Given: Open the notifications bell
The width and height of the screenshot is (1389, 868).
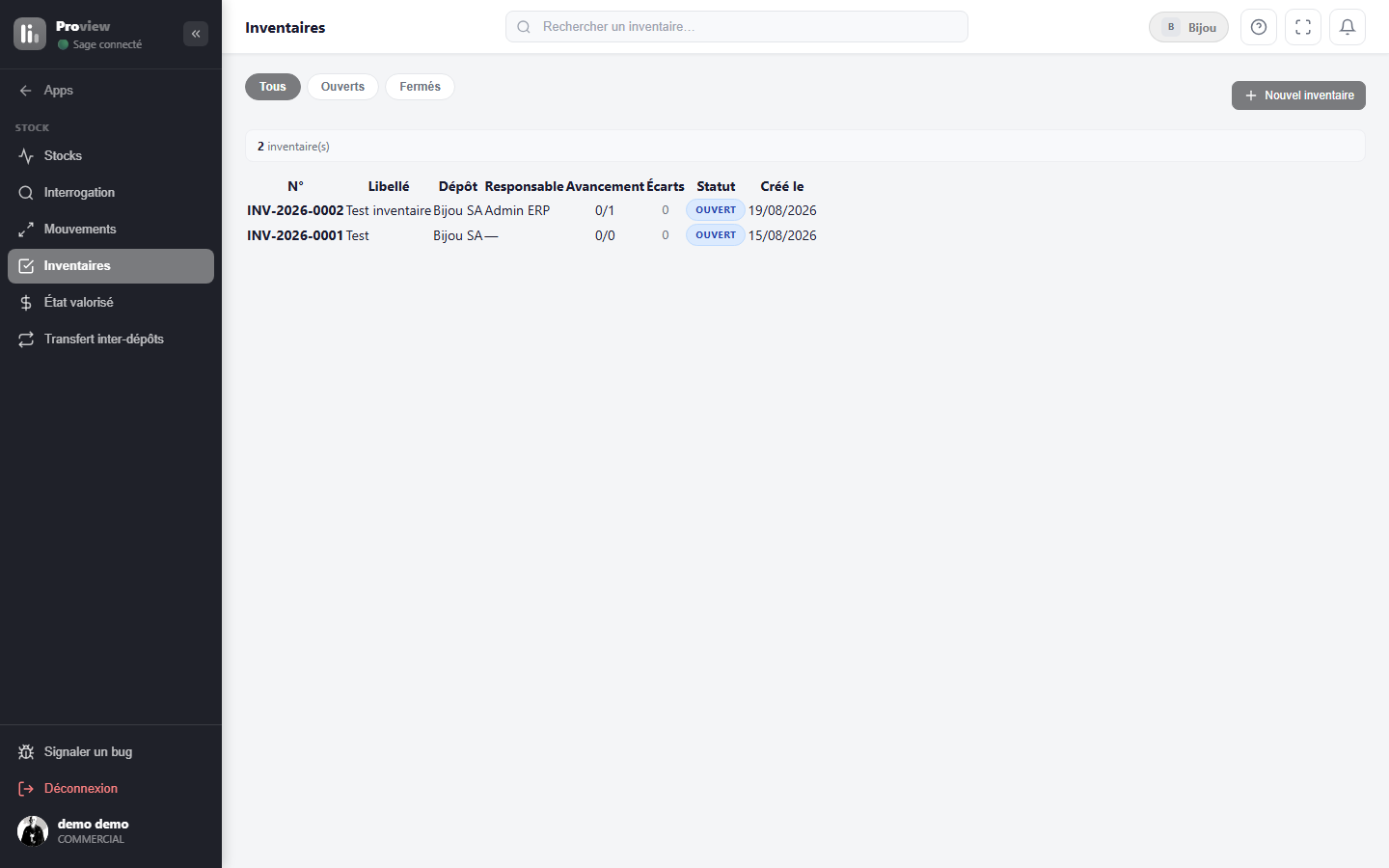Looking at the screenshot, I should 1348,27.
